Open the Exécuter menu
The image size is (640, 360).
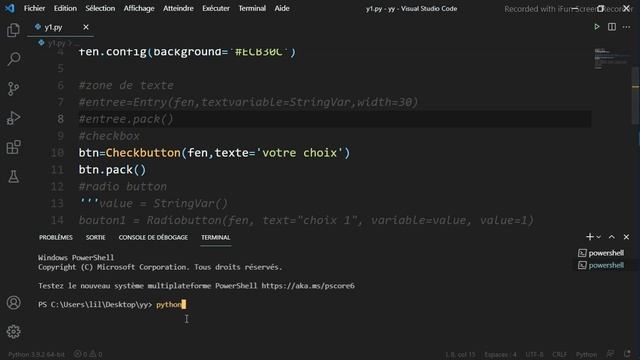click(216, 8)
